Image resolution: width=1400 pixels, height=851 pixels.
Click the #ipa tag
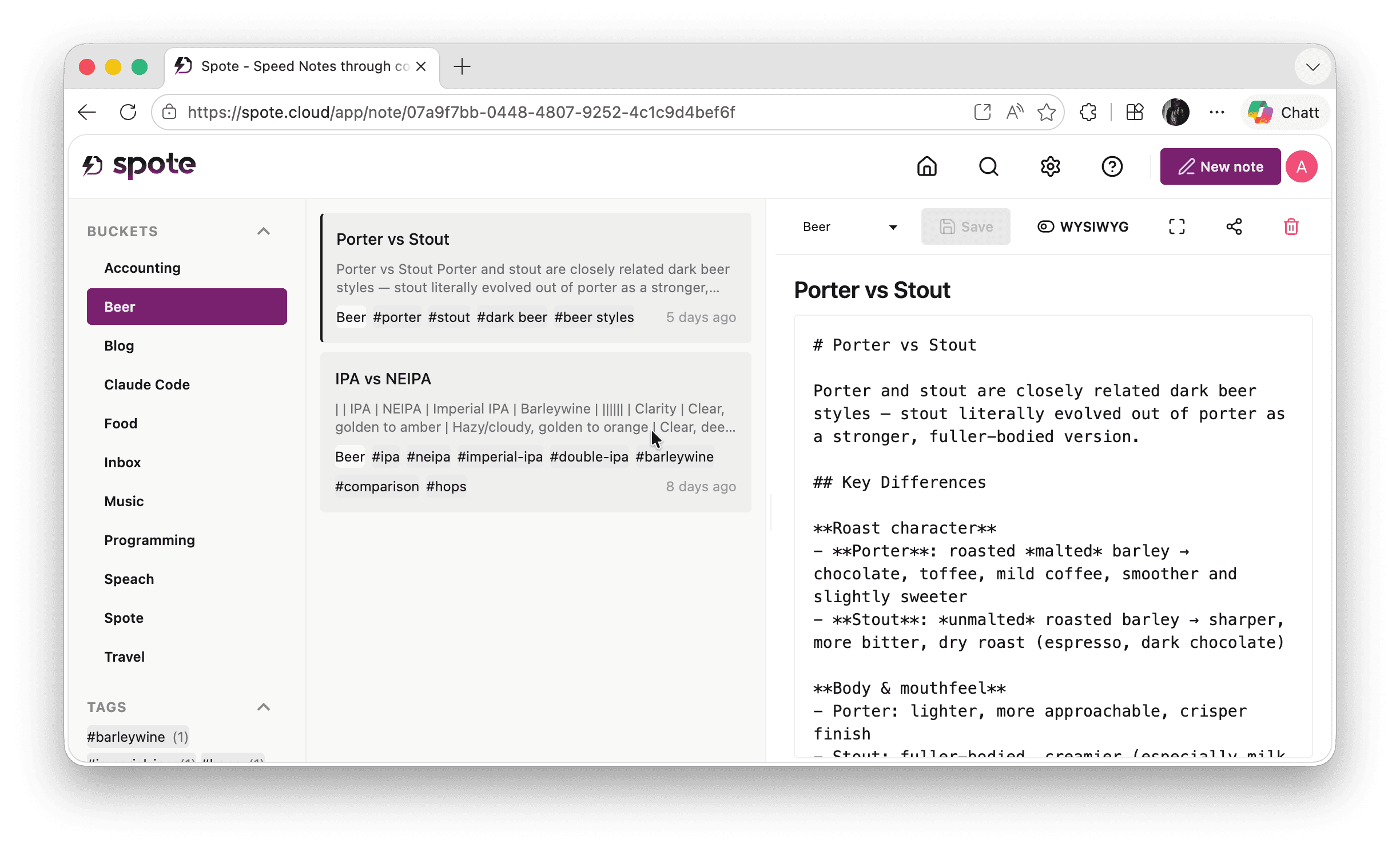pos(385,456)
